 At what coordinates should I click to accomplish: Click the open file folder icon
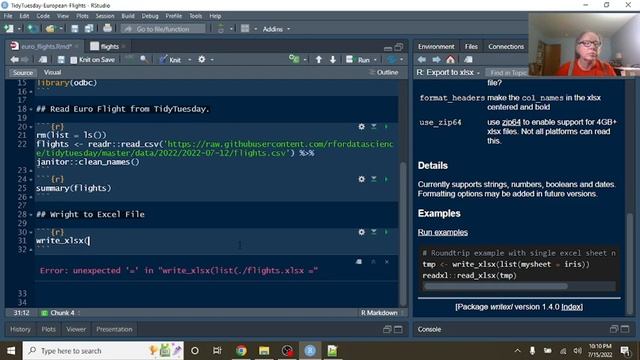tap(50, 29)
